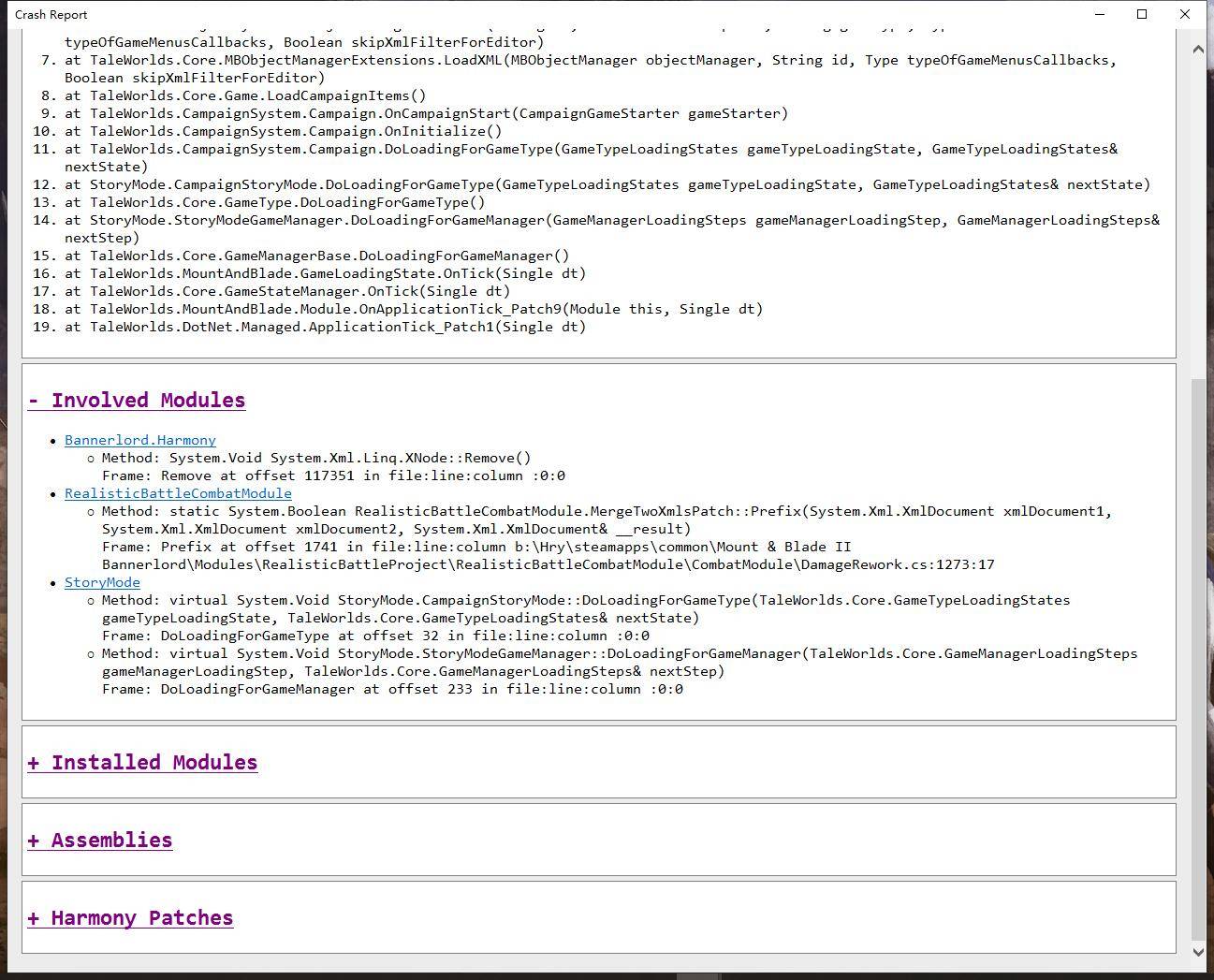Open the Bannerlord.Harmony module link
1214x980 pixels.
[x=140, y=440]
